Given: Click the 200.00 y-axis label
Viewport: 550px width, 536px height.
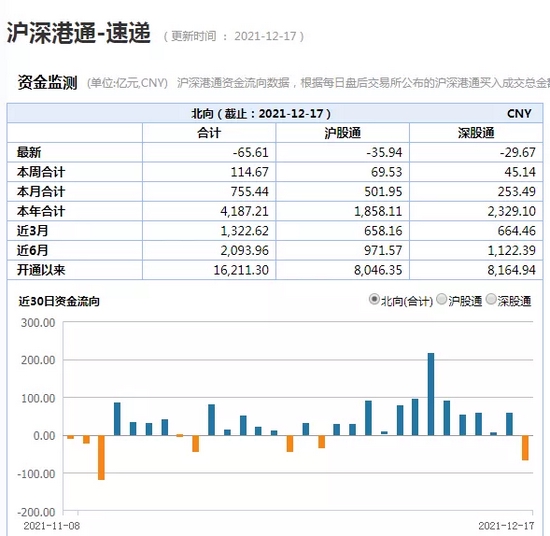Looking at the screenshot, I should [38, 360].
